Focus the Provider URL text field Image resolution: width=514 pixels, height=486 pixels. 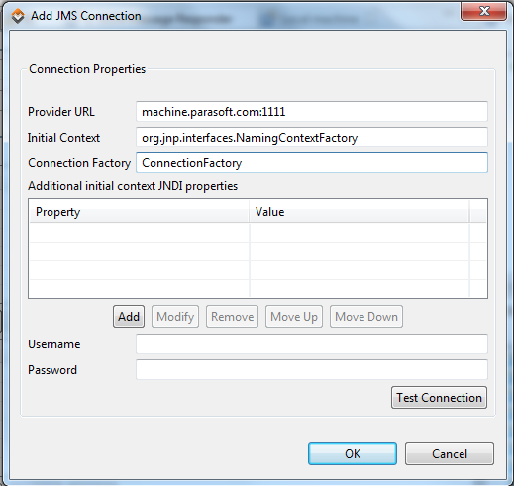pyautogui.click(x=312, y=112)
